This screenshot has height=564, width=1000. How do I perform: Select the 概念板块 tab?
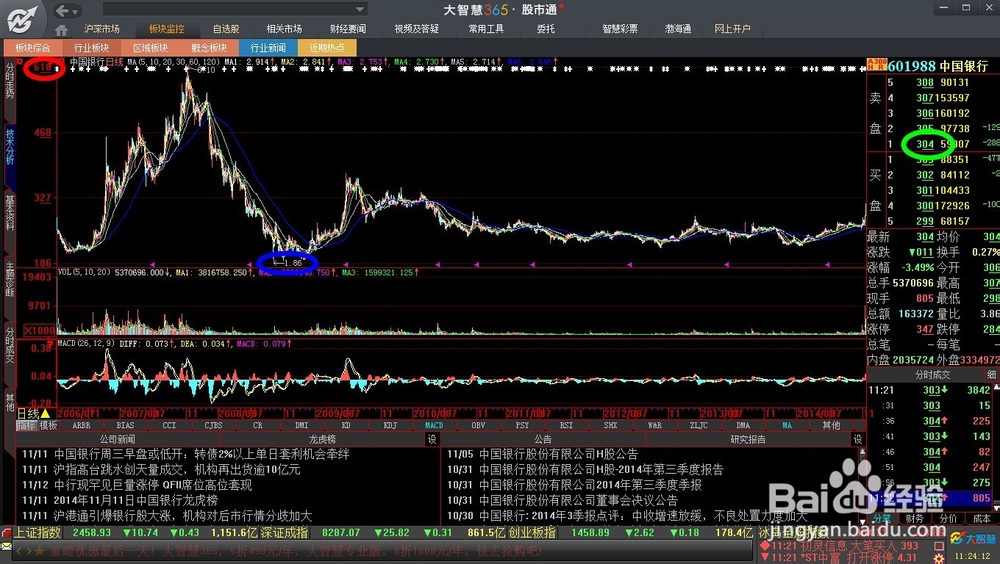pos(209,48)
